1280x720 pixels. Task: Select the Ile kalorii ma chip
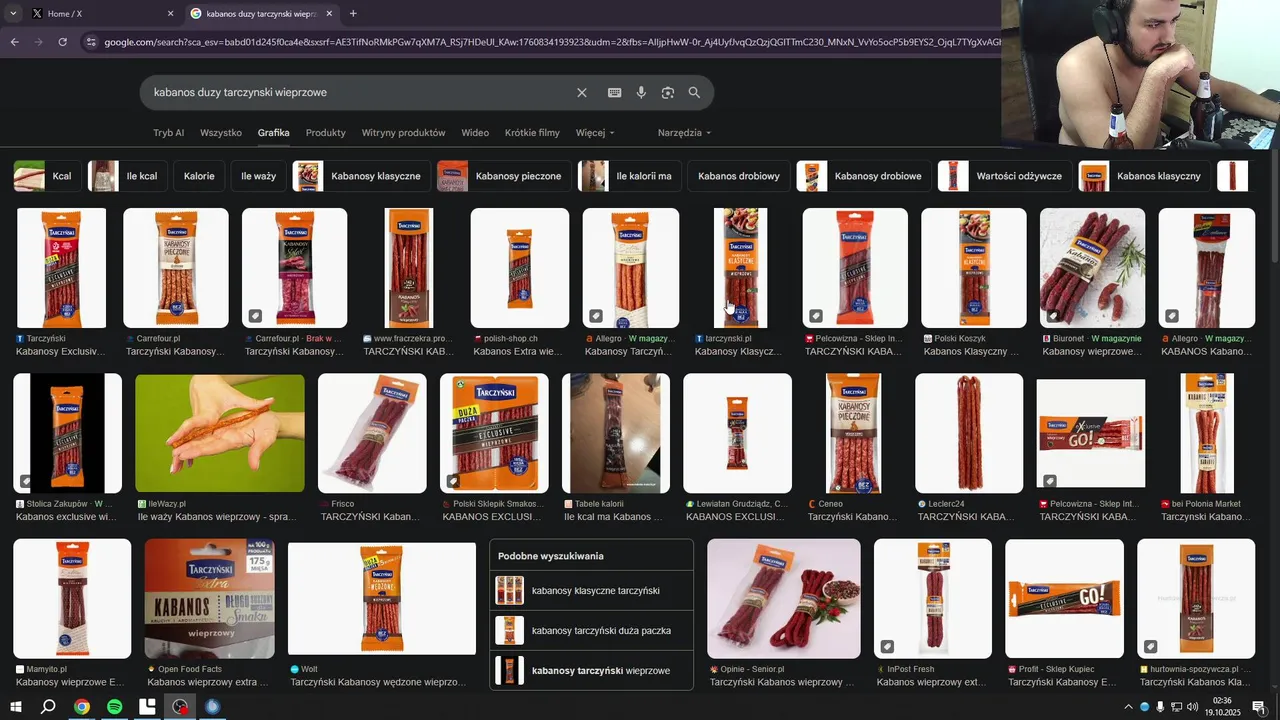pyautogui.click(x=629, y=176)
